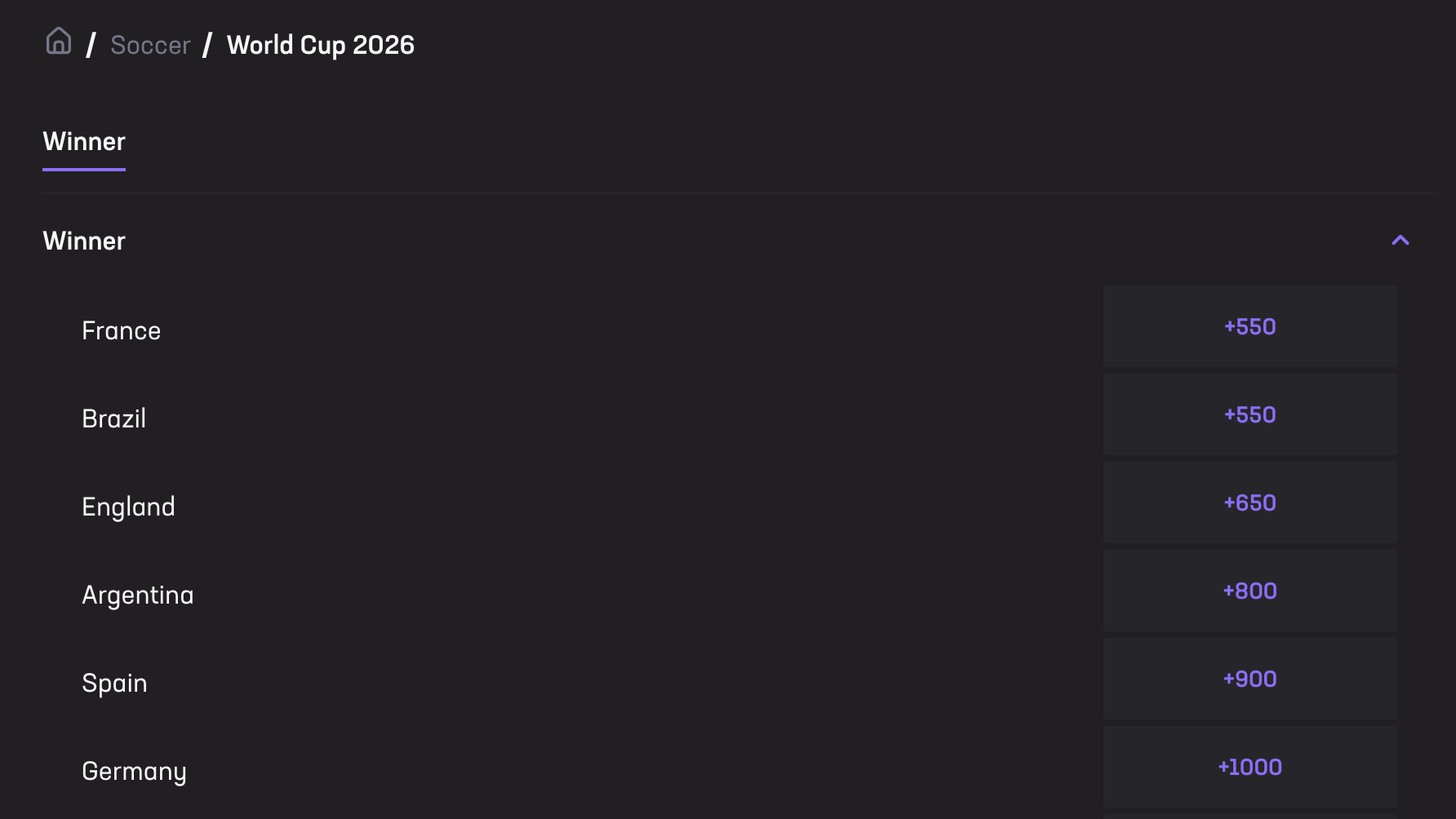The image size is (1456, 819).
Task: Collapse the Winner market chevron
Action: 1400,241
